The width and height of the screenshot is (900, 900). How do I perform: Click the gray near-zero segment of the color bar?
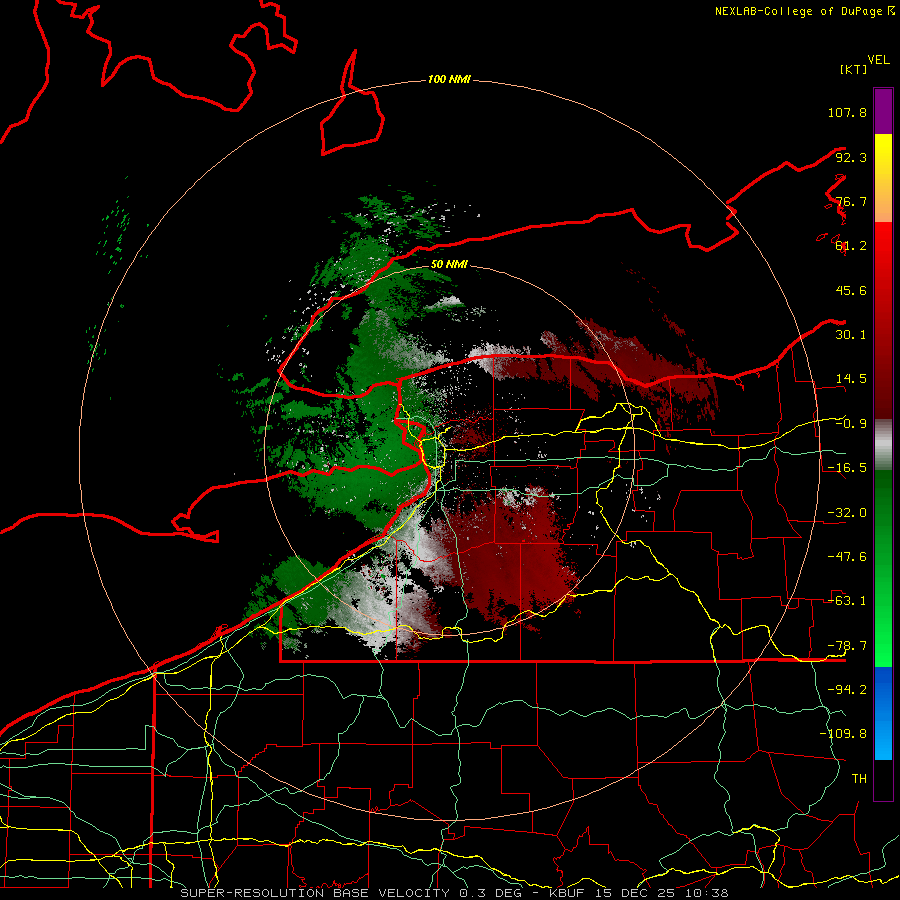(883, 445)
